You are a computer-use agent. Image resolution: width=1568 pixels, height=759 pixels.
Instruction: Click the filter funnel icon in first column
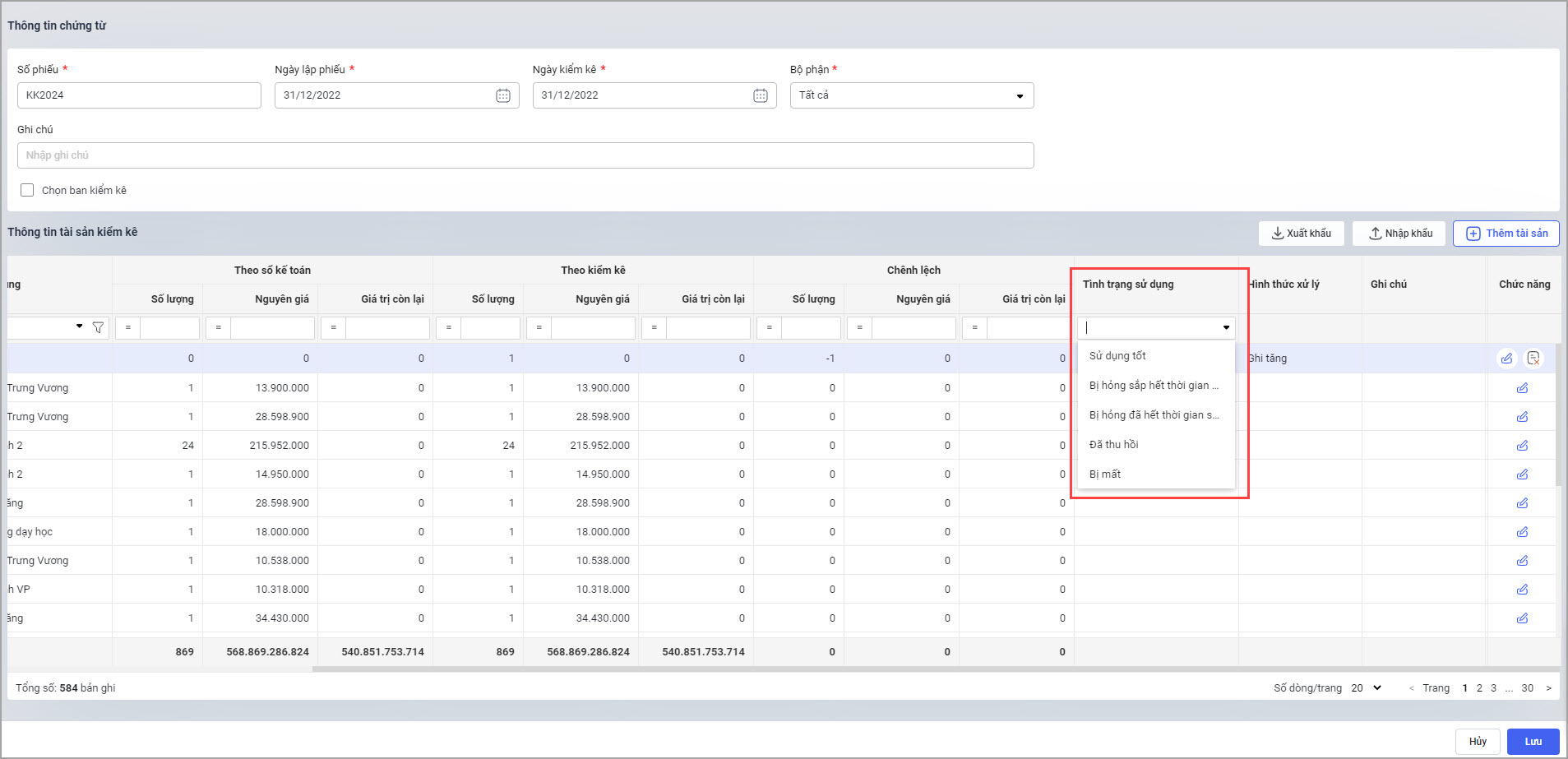[98, 327]
